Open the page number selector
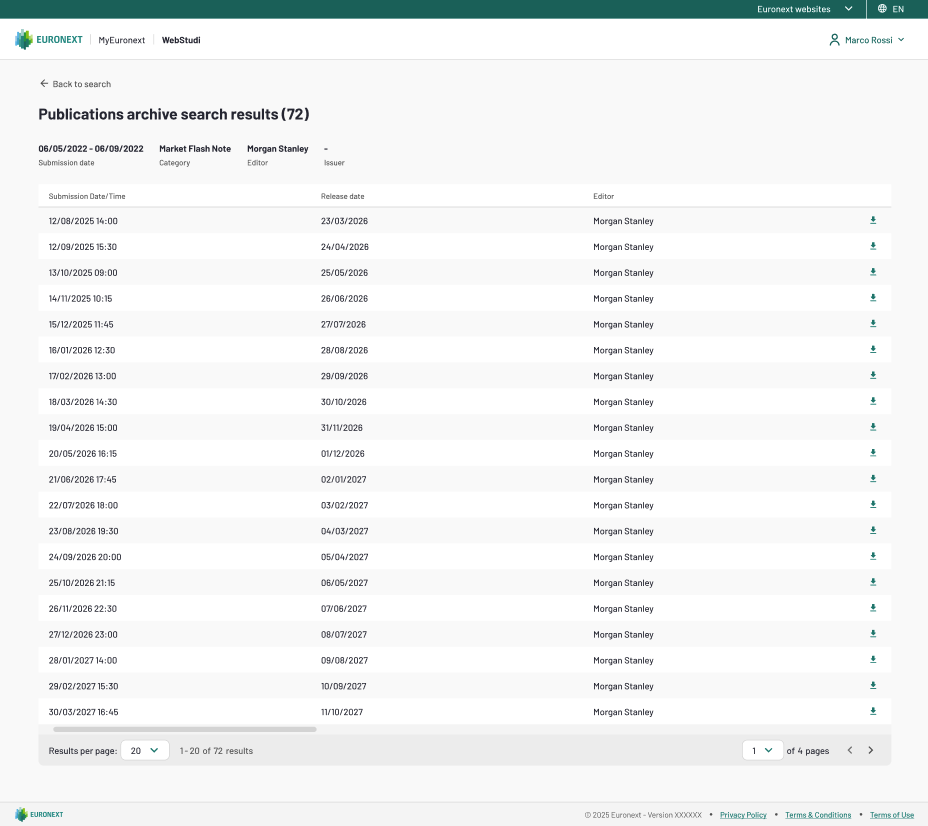This screenshot has width=928, height=826. click(763, 750)
